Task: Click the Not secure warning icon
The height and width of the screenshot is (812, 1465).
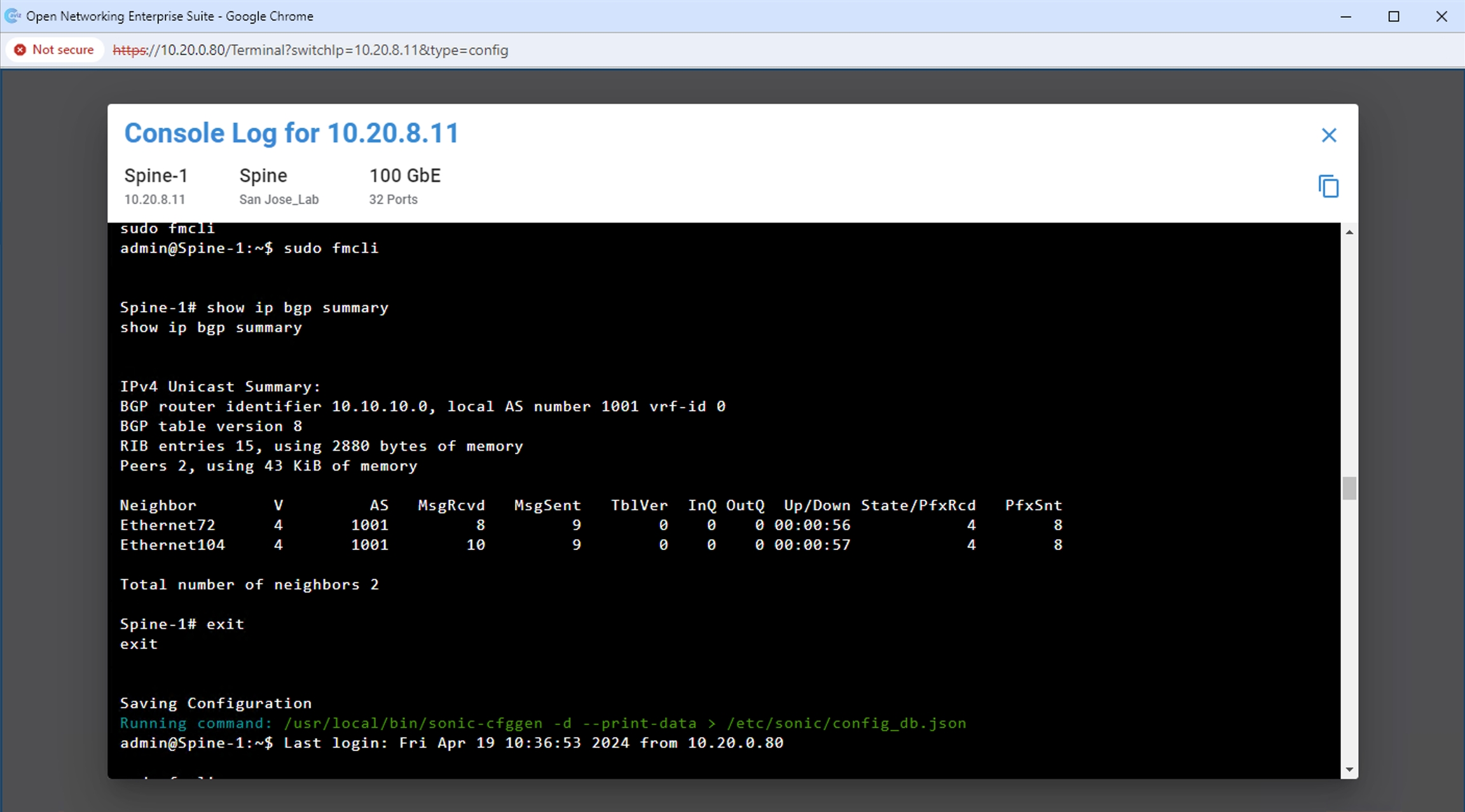Action: (x=20, y=50)
